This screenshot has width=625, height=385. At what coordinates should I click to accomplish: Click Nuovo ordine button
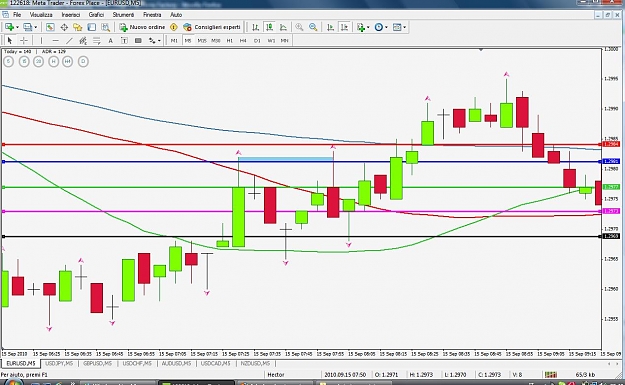click(x=142, y=27)
